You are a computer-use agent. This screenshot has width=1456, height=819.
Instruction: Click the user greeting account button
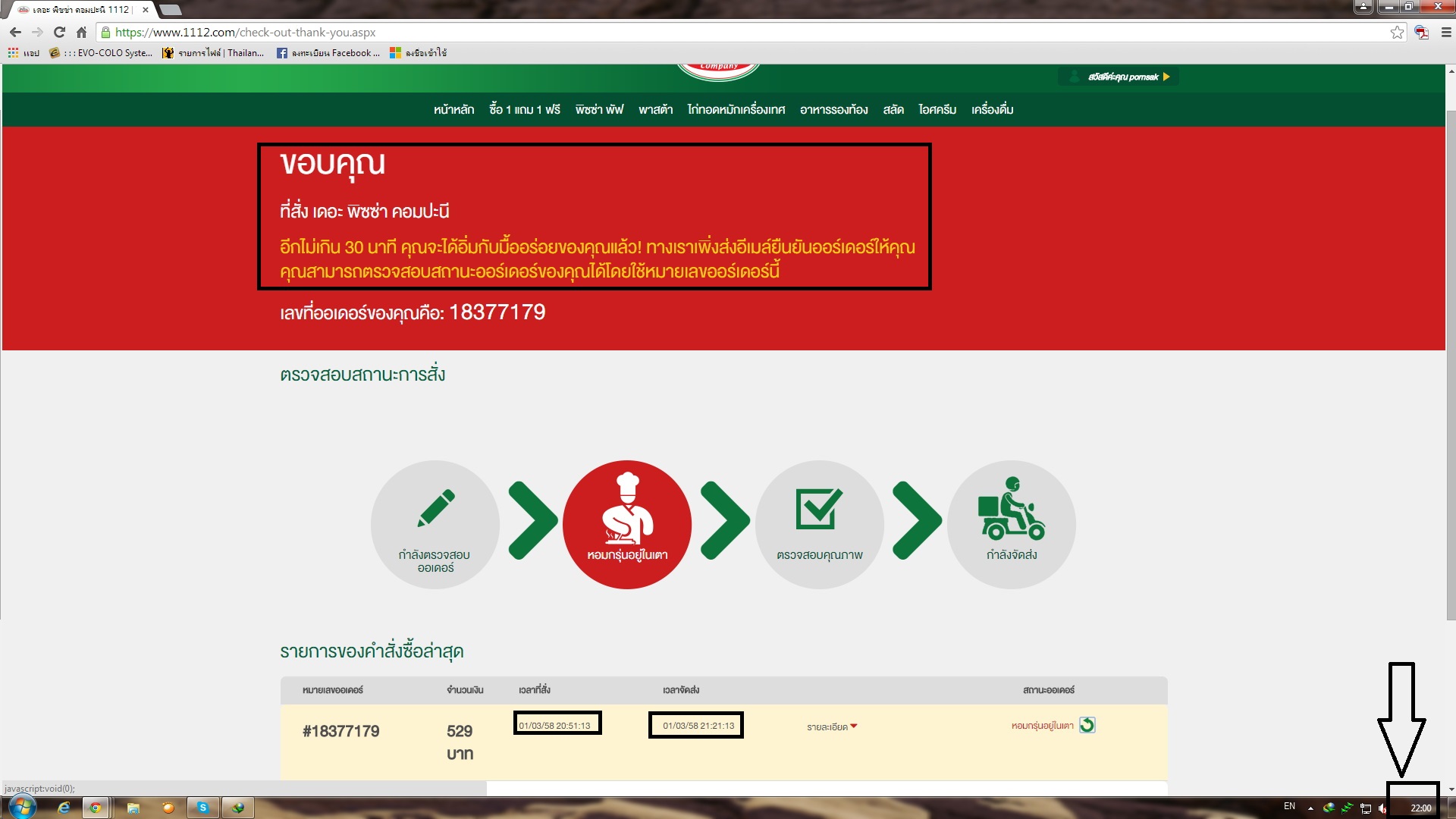click(x=1119, y=77)
